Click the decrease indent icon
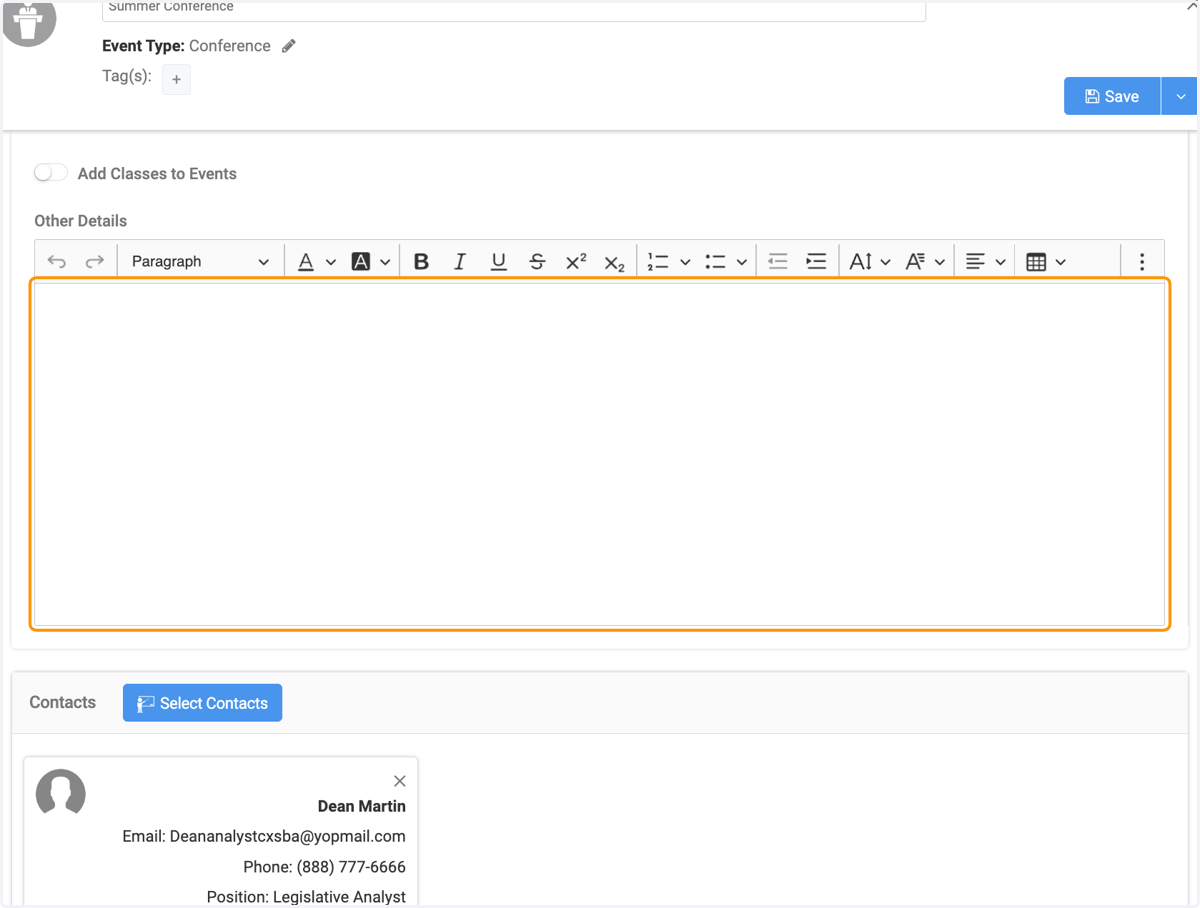This screenshot has width=1200, height=908. coord(778,261)
